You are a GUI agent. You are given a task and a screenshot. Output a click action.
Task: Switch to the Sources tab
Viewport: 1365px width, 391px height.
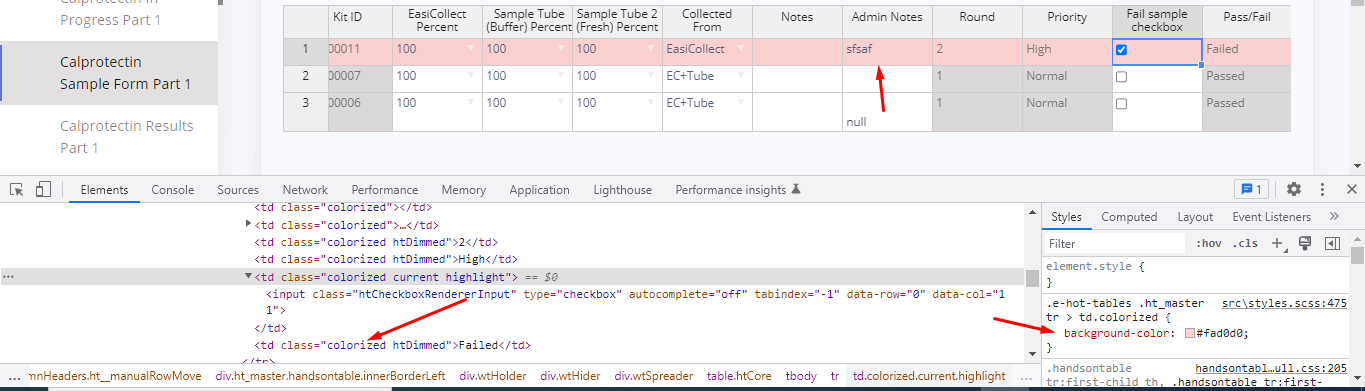coord(238,189)
